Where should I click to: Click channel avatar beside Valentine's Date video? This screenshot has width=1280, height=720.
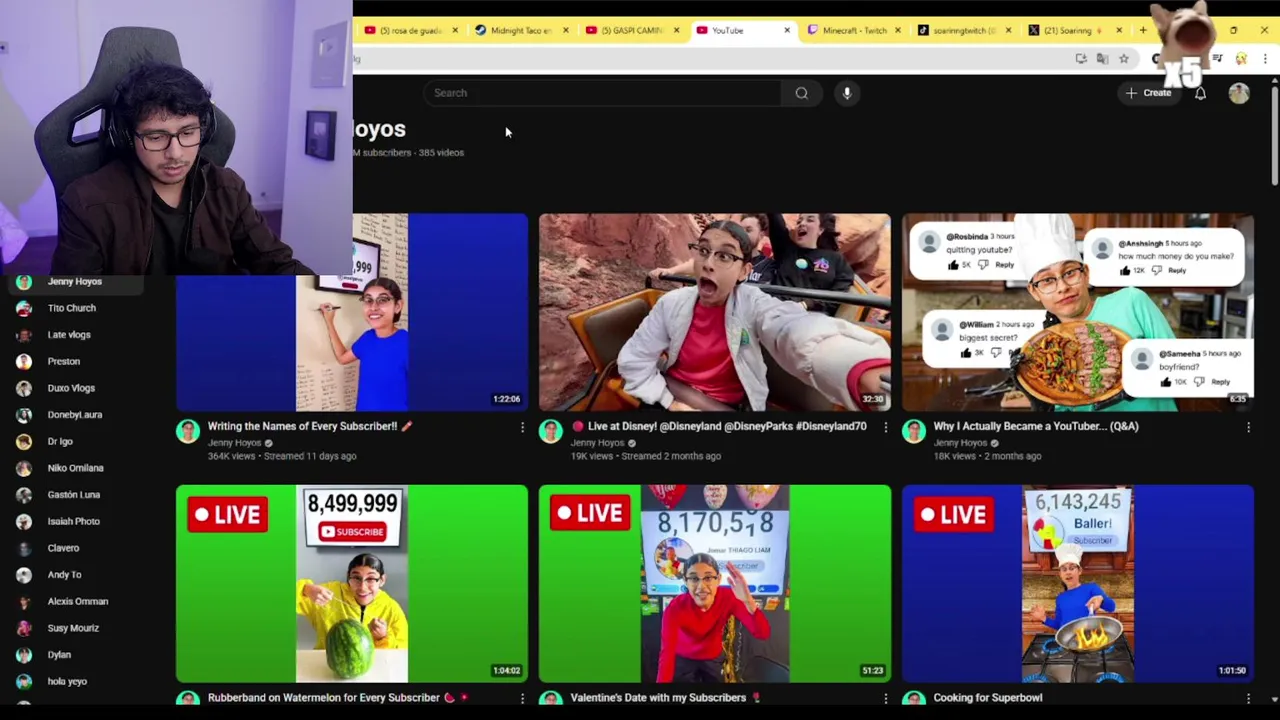550,700
